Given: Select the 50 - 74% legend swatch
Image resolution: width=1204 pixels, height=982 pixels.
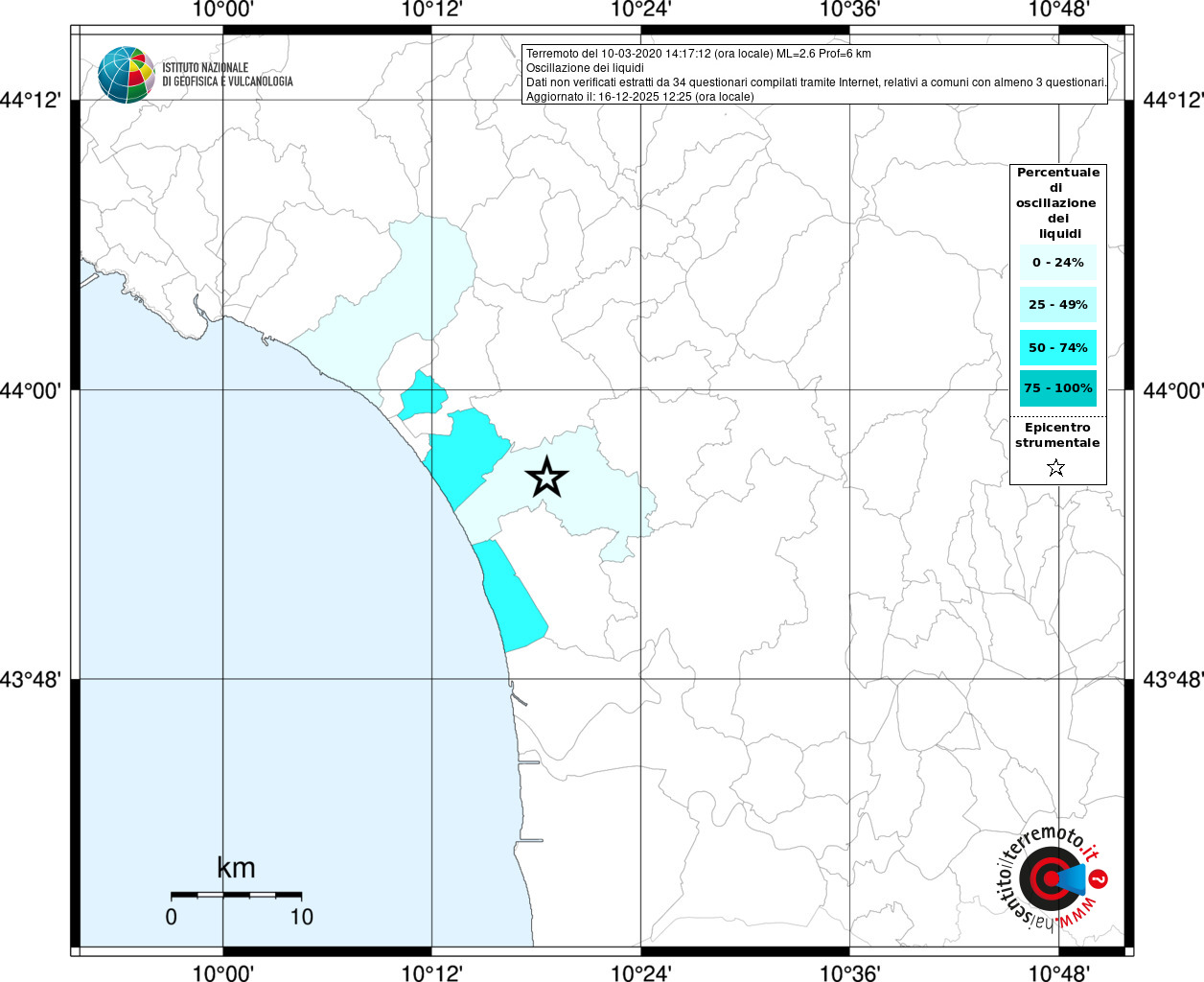Looking at the screenshot, I should pos(1058,347).
